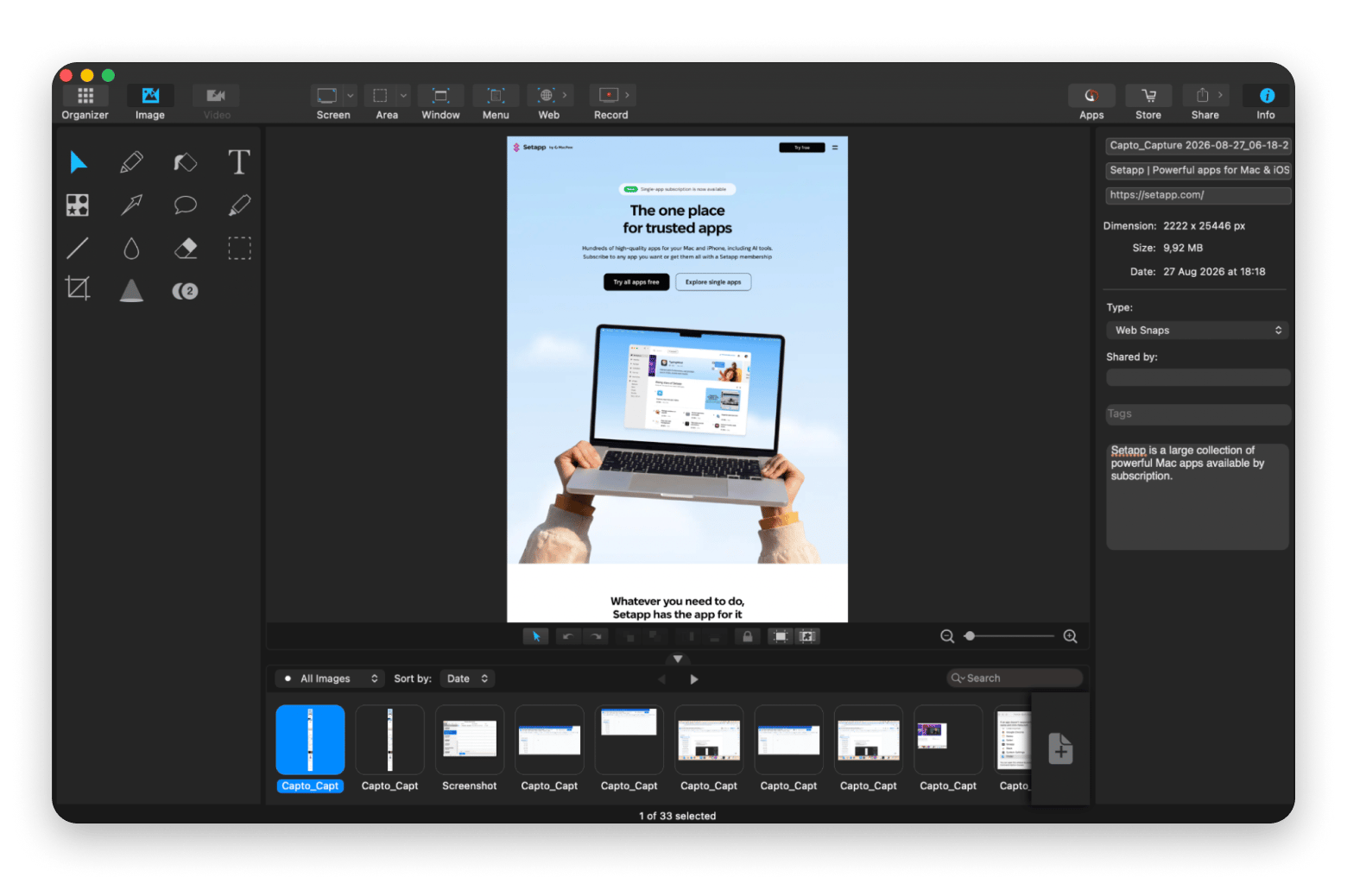Image resolution: width=1347 pixels, height=896 pixels.
Task: Click the fit-to-window view icon
Action: point(781,637)
